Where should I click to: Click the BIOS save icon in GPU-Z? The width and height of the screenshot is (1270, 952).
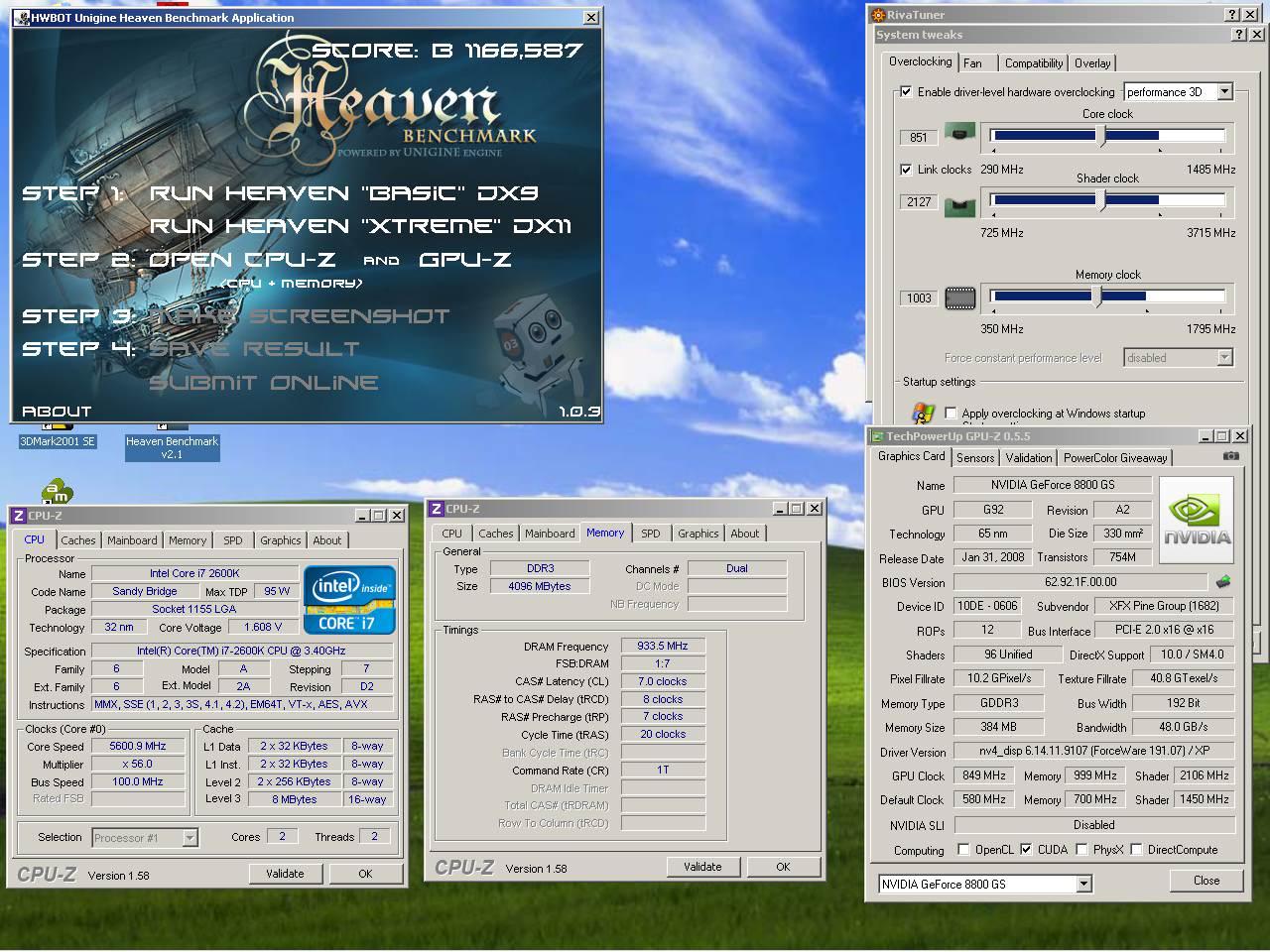coord(1222,582)
